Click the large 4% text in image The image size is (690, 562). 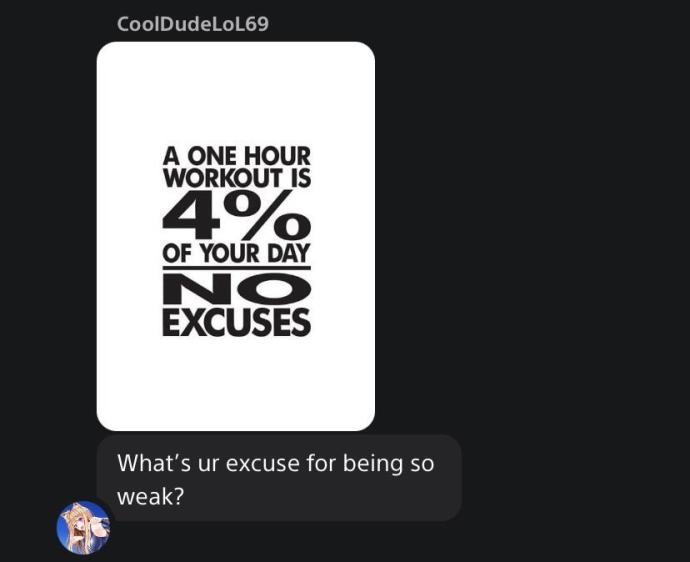point(237,215)
